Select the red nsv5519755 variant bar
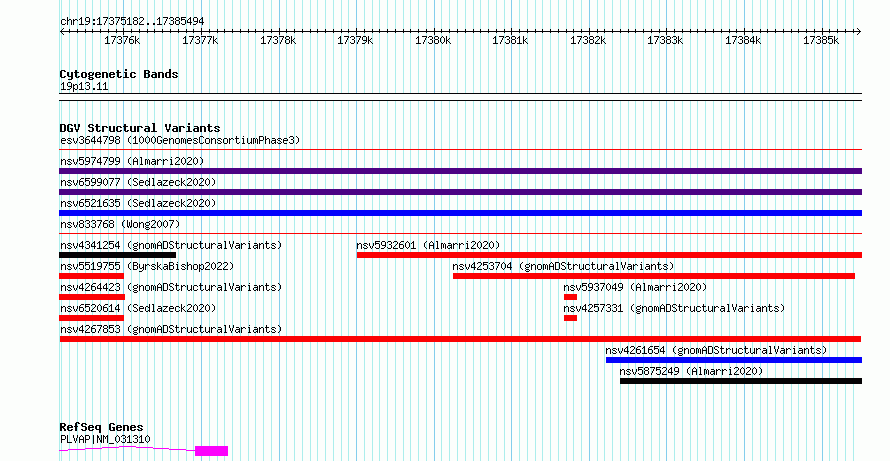This screenshot has height=461, width=890. point(91,276)
